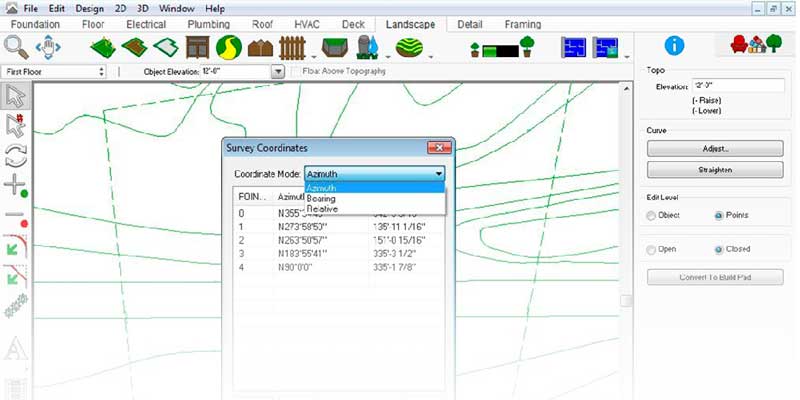This screenshot has height=400, width=800.
Task: Select the Points radio button
Action: point(719,215)
